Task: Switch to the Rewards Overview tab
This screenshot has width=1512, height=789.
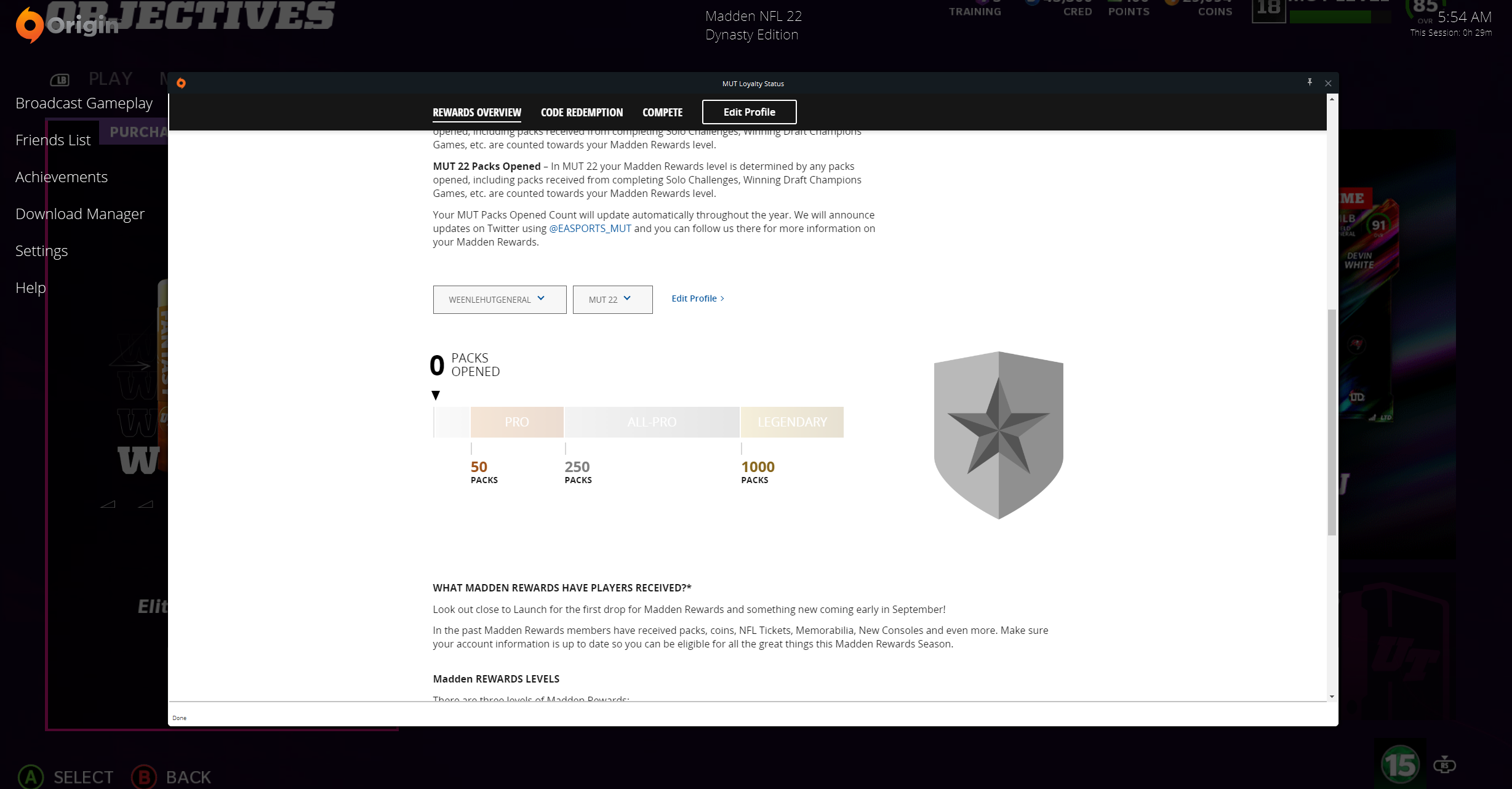Action: coord(477,113)
